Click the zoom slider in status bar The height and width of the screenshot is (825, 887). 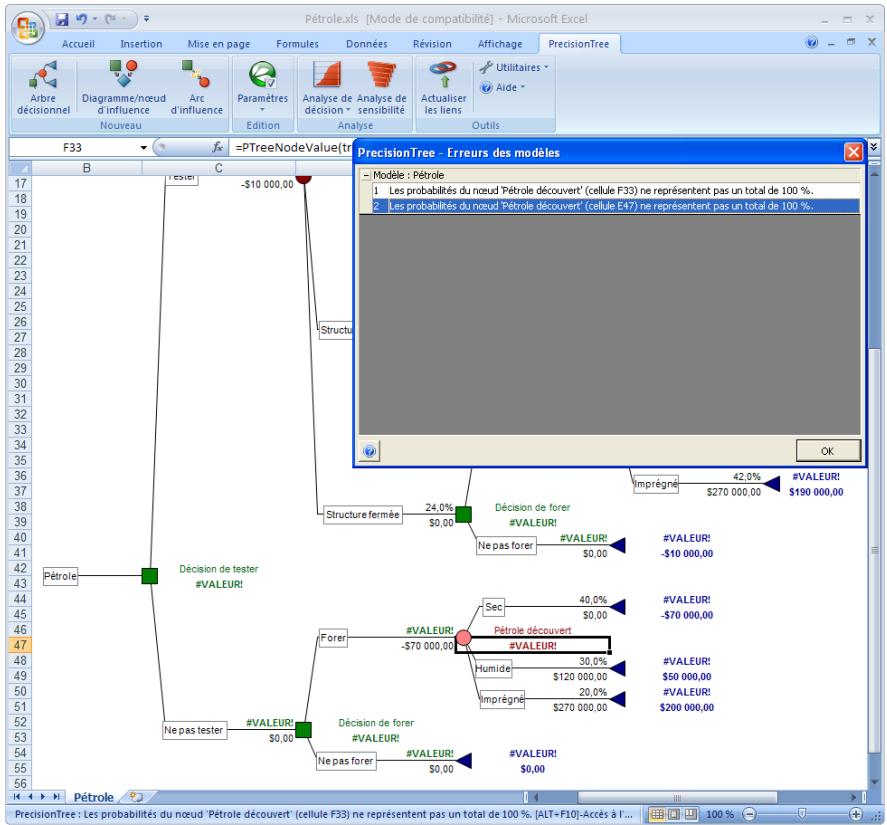801,815
